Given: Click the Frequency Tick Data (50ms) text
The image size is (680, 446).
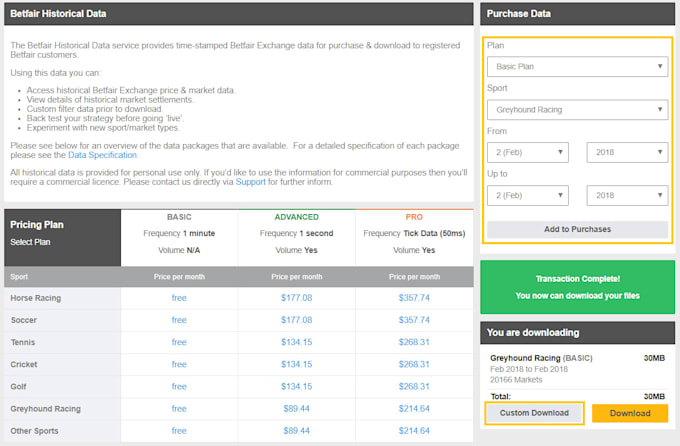Looking at the screenshot, I should [x=414, y=233].
